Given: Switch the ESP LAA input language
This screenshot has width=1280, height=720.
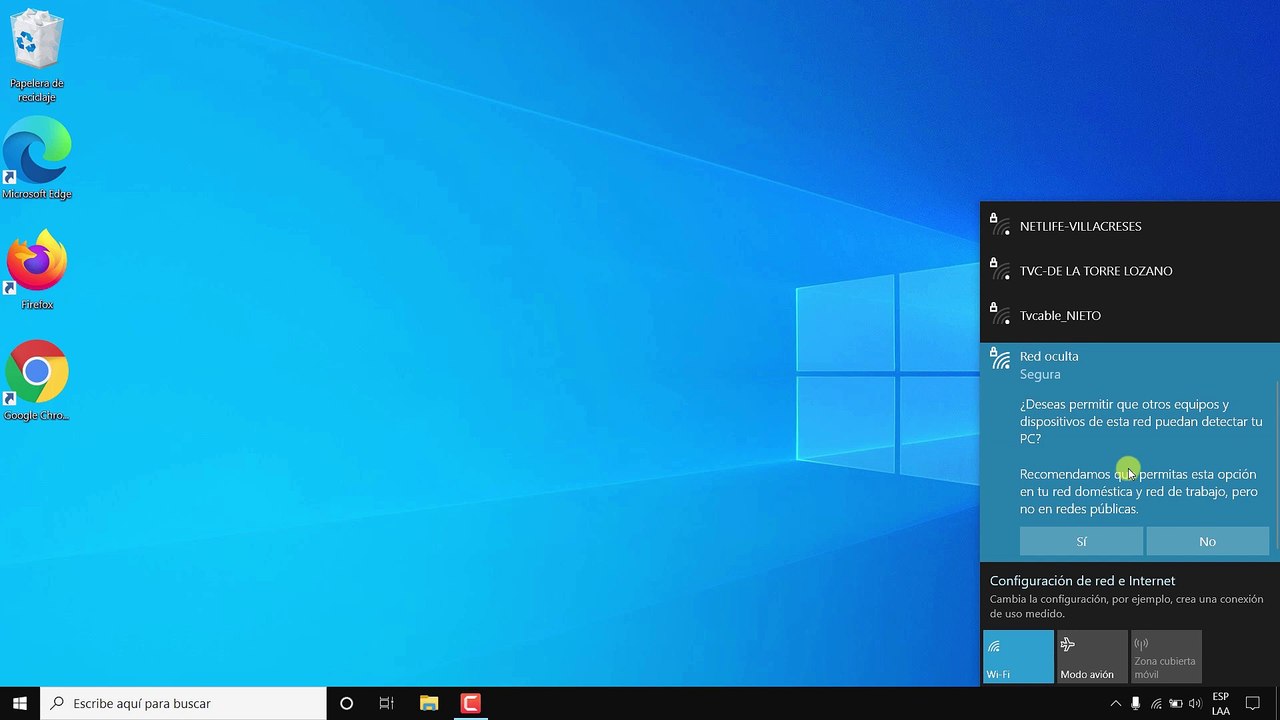Looking at the screenshot, I should coord(1221,704).
